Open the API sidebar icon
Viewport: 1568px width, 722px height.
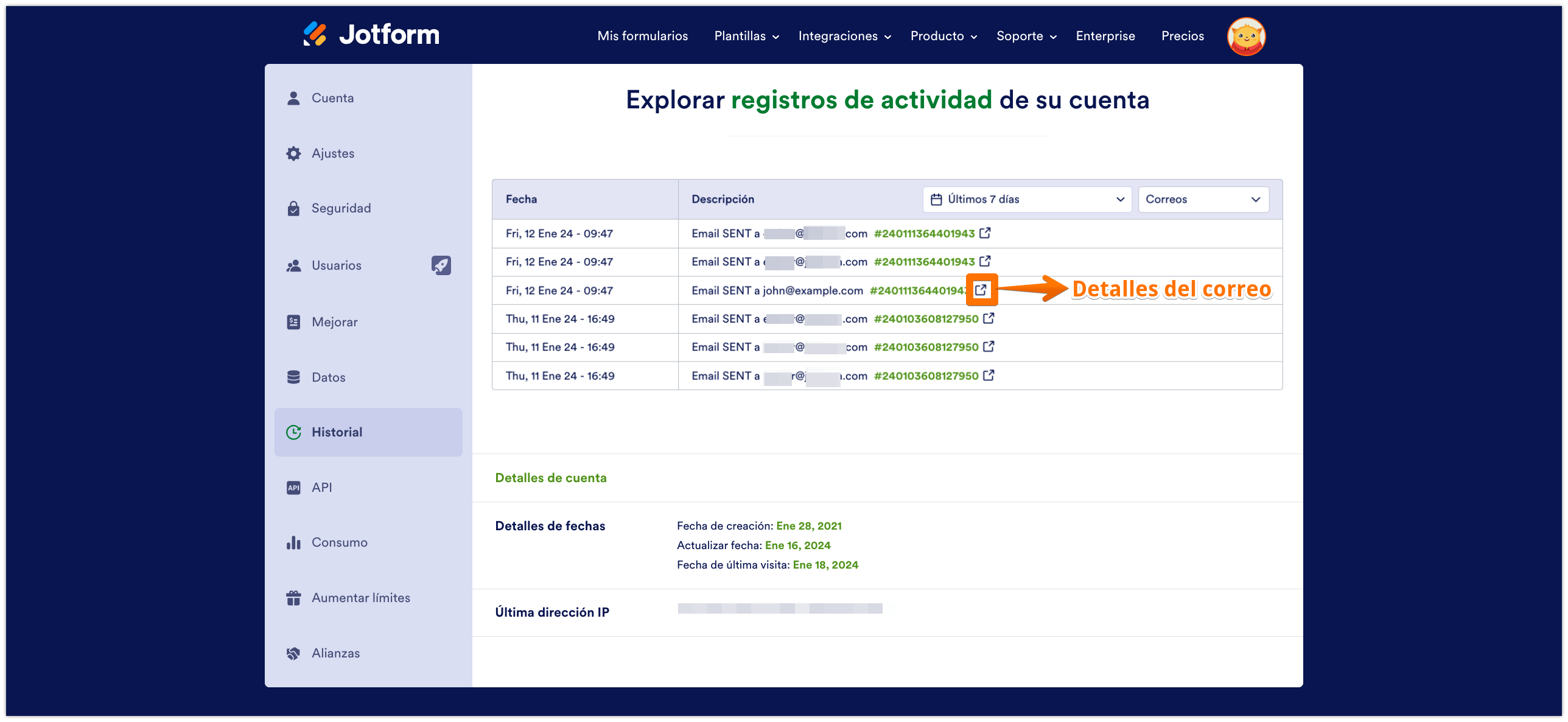click(293, 487)
